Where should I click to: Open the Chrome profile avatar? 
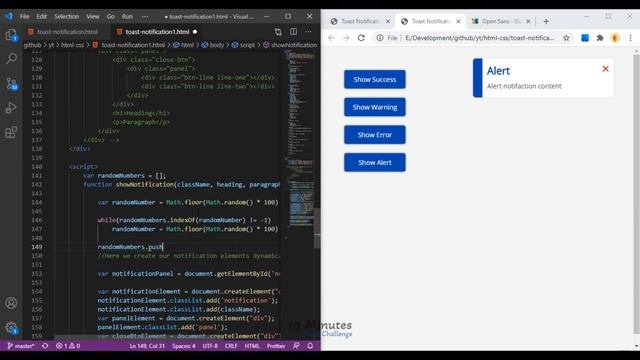tap(615, 38)
